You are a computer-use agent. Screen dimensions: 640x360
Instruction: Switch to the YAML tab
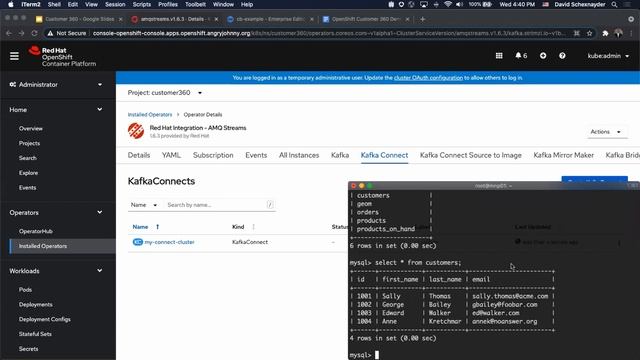coord(171,155)
